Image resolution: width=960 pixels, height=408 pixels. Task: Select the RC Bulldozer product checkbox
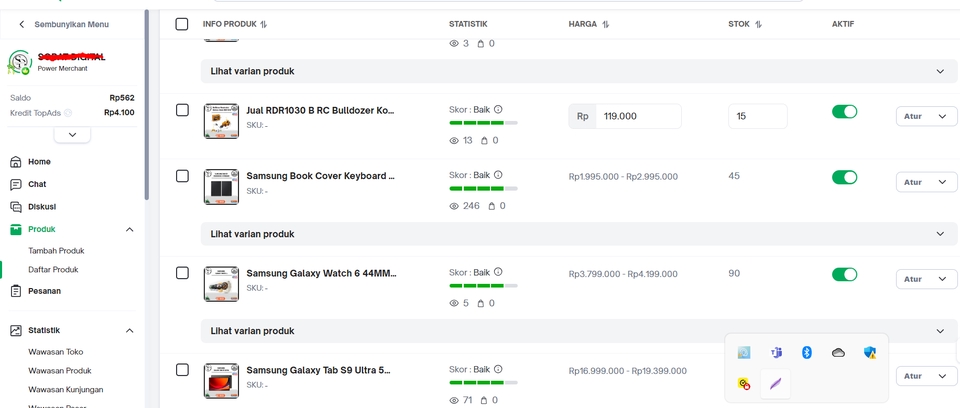coord(182,110)
